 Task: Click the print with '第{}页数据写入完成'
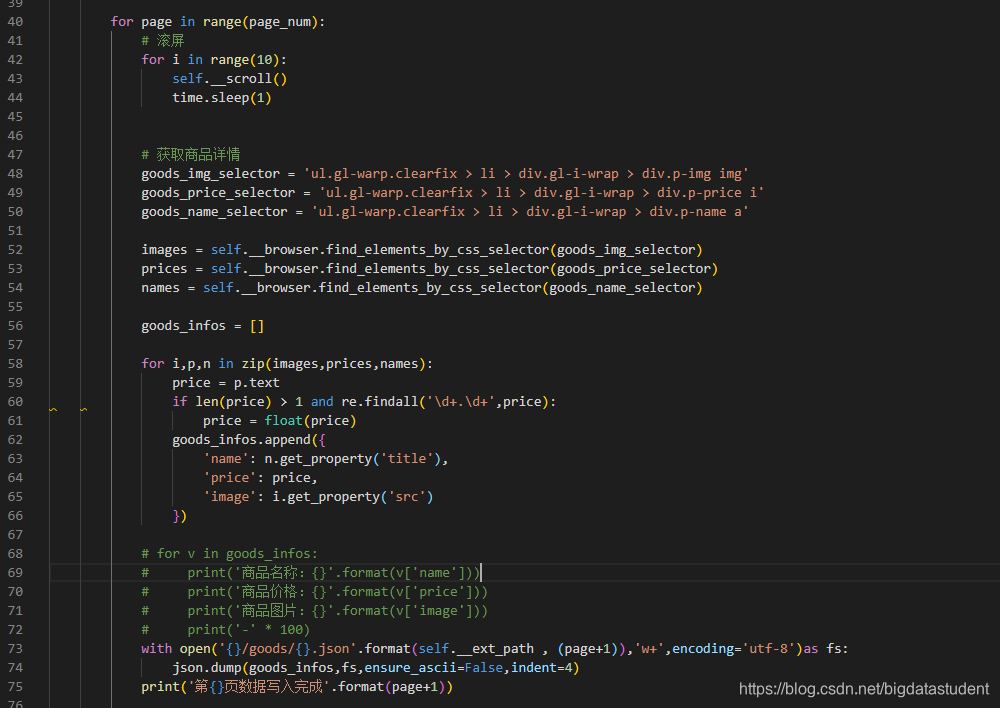(x=297, y=687)
